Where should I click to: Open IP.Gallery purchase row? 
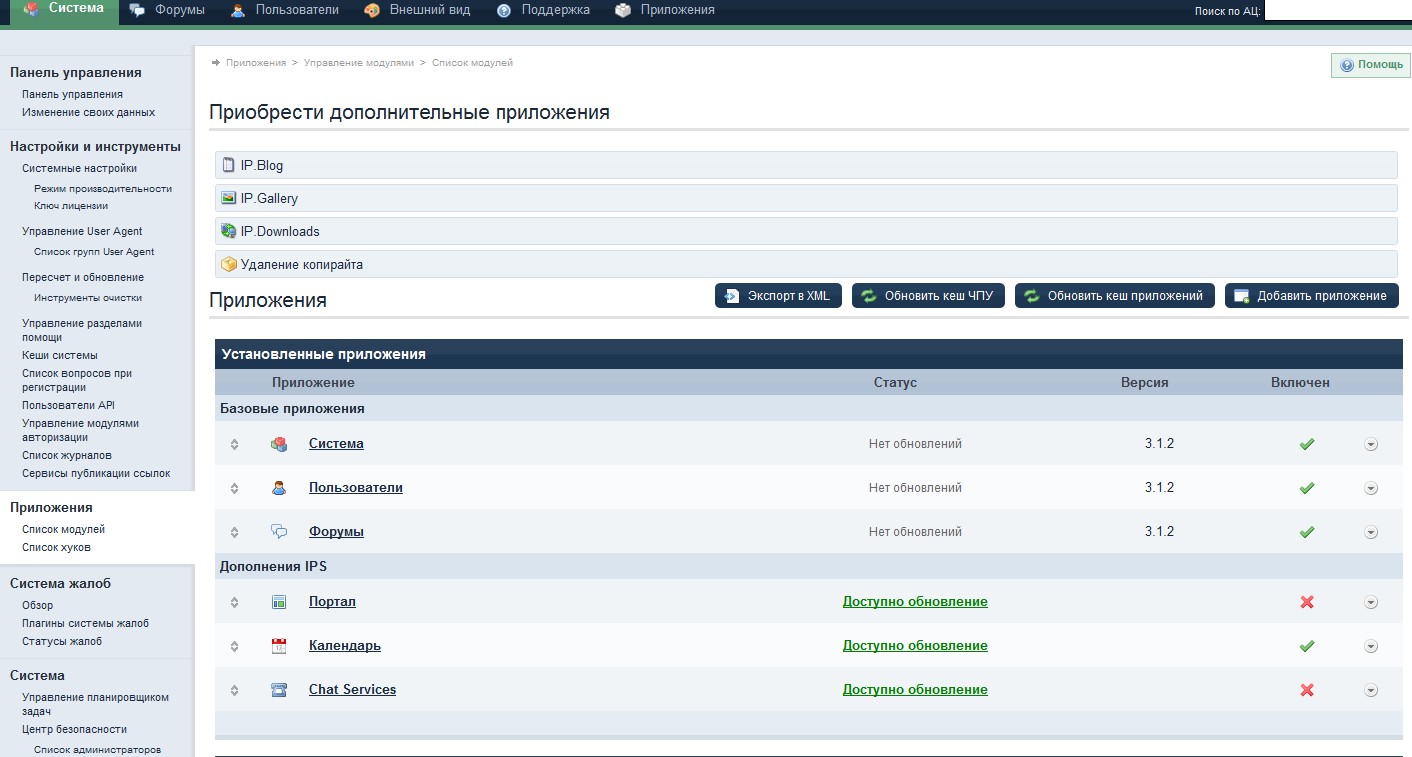[806, 198]
